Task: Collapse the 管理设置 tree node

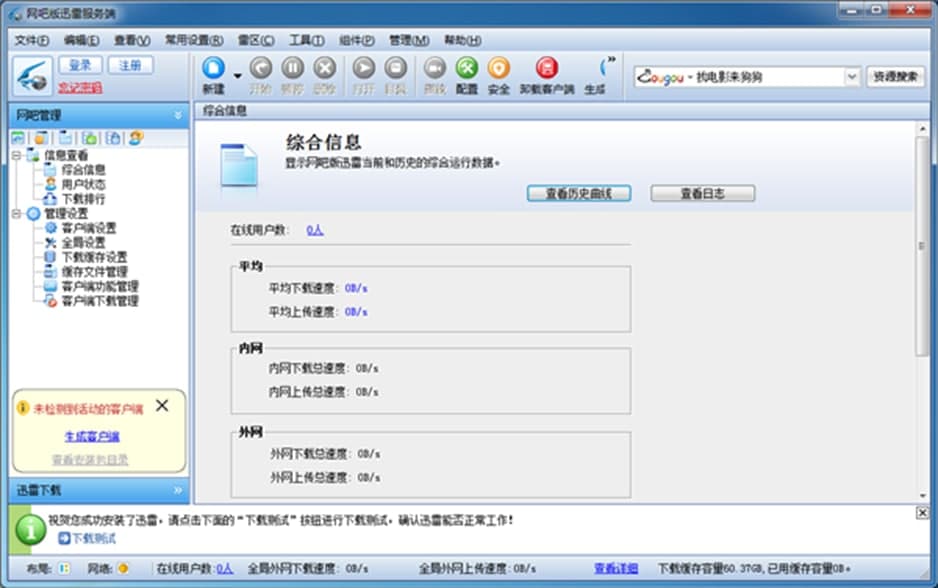Action: (17, 214)
